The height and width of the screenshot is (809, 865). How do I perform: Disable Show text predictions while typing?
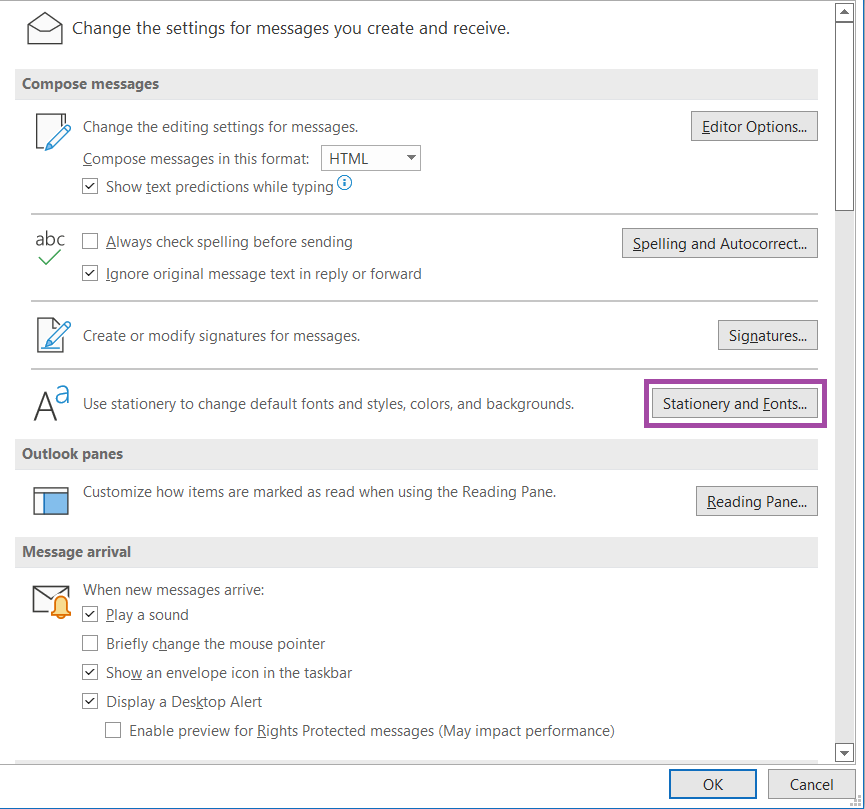click(x=90, y=186)
